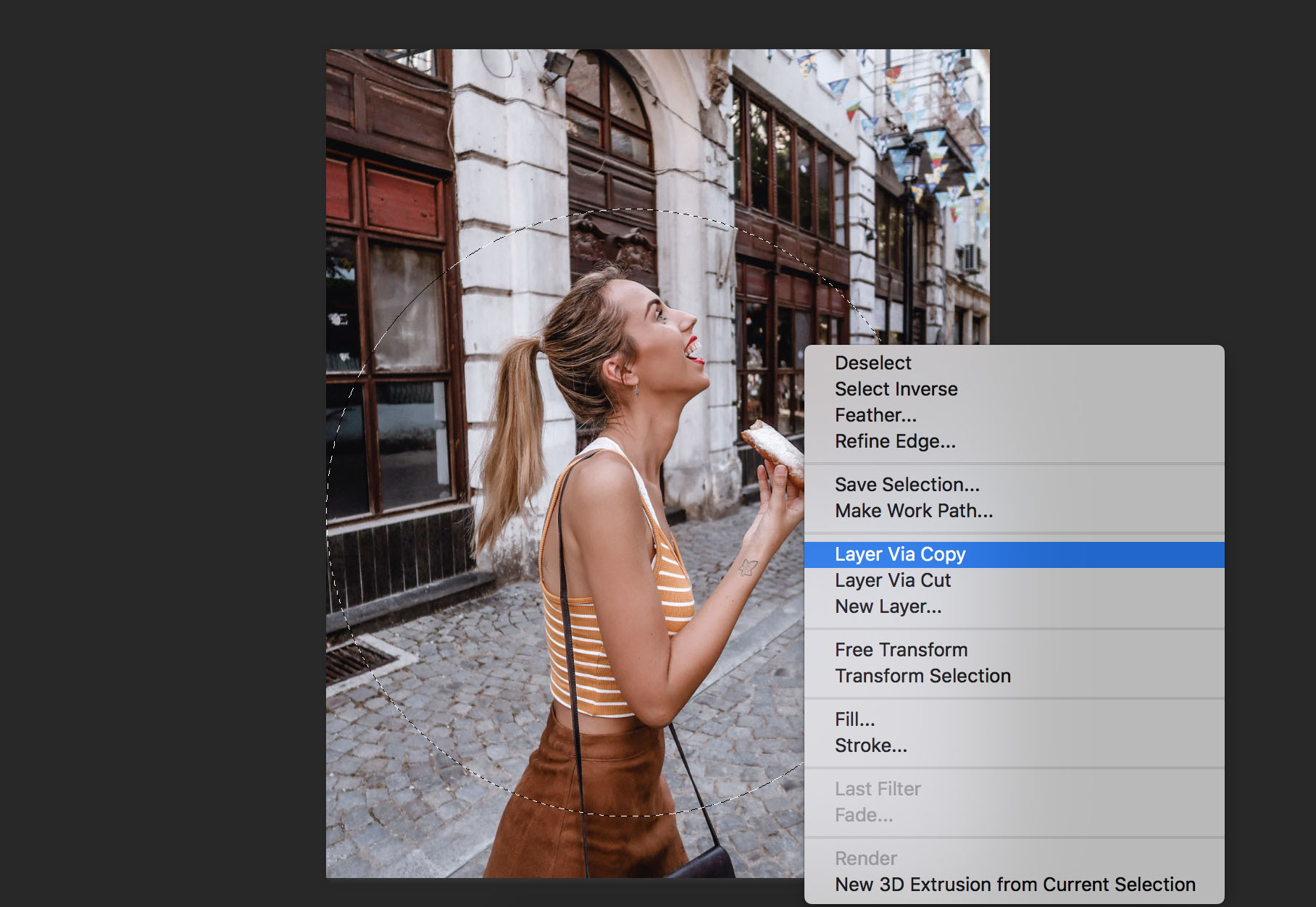Select Free Transform from the menu
The image size is (1316, 907).
coord(1014,650)
